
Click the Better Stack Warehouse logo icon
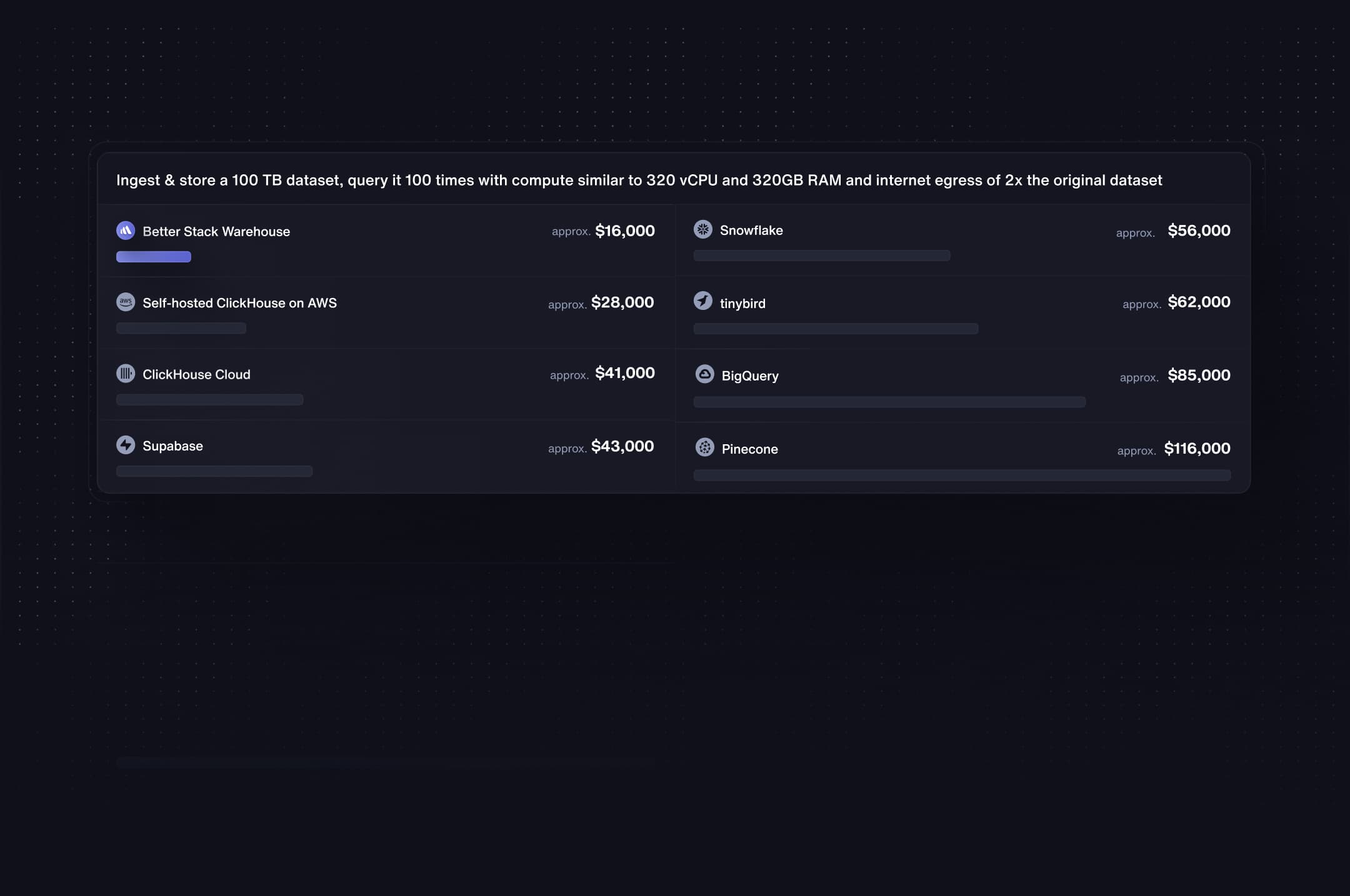tap(126, 231)
